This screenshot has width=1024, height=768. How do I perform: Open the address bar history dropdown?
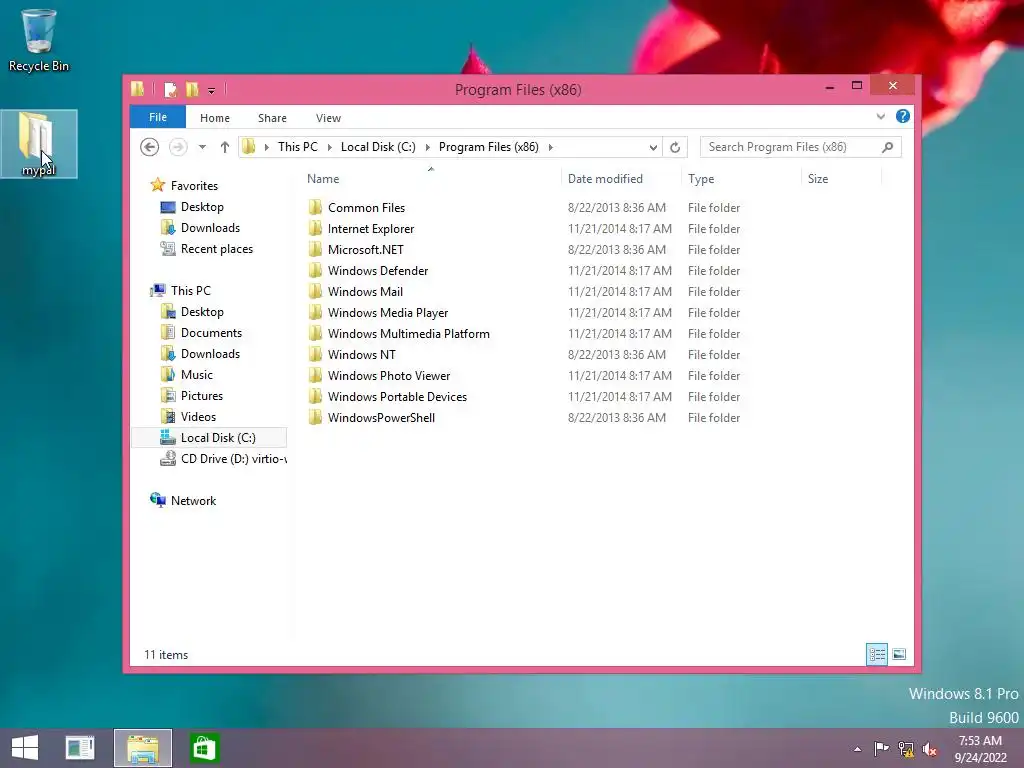tap(653, 148)
